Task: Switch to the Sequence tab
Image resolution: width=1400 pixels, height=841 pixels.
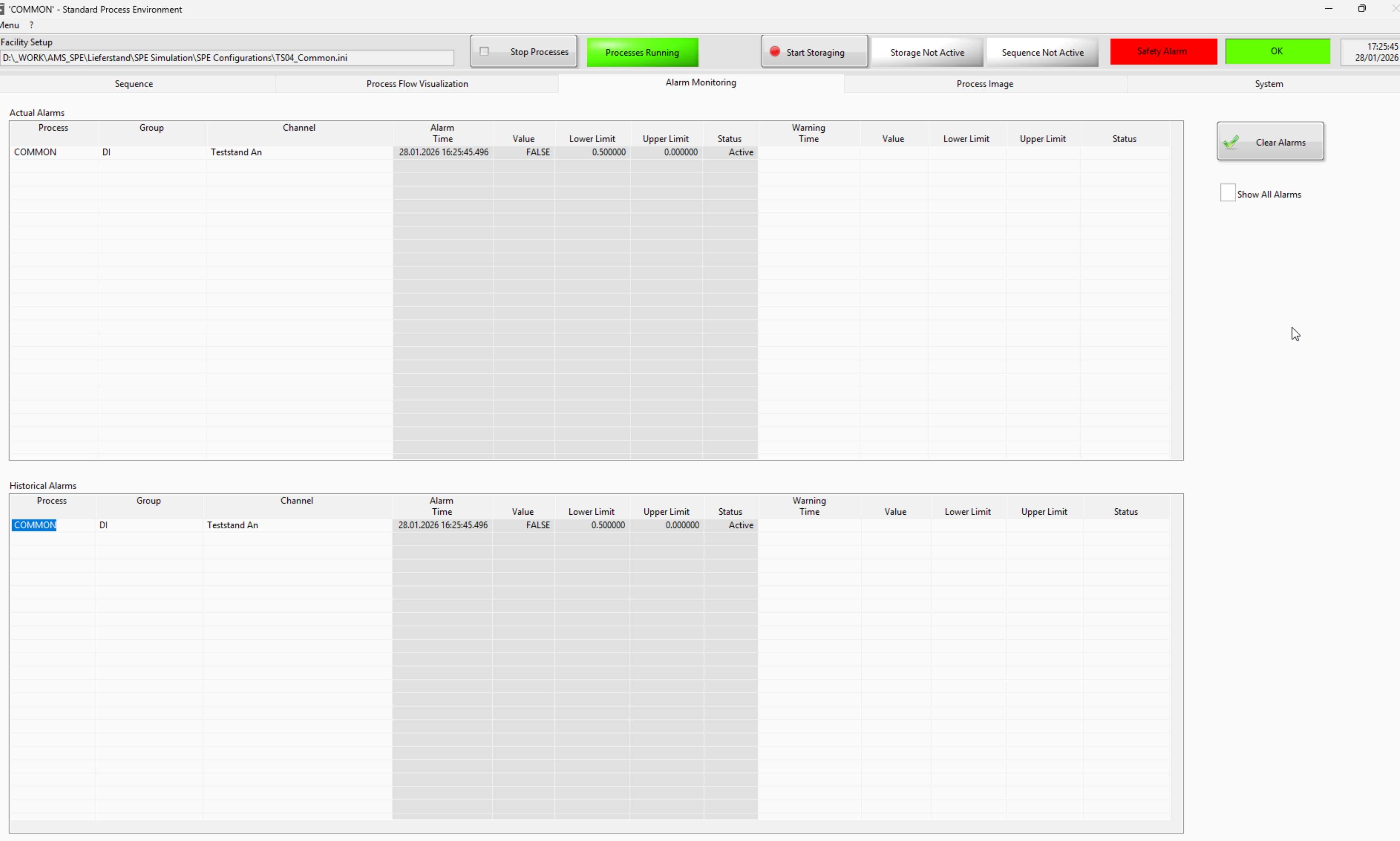Action: pos(134,84)
